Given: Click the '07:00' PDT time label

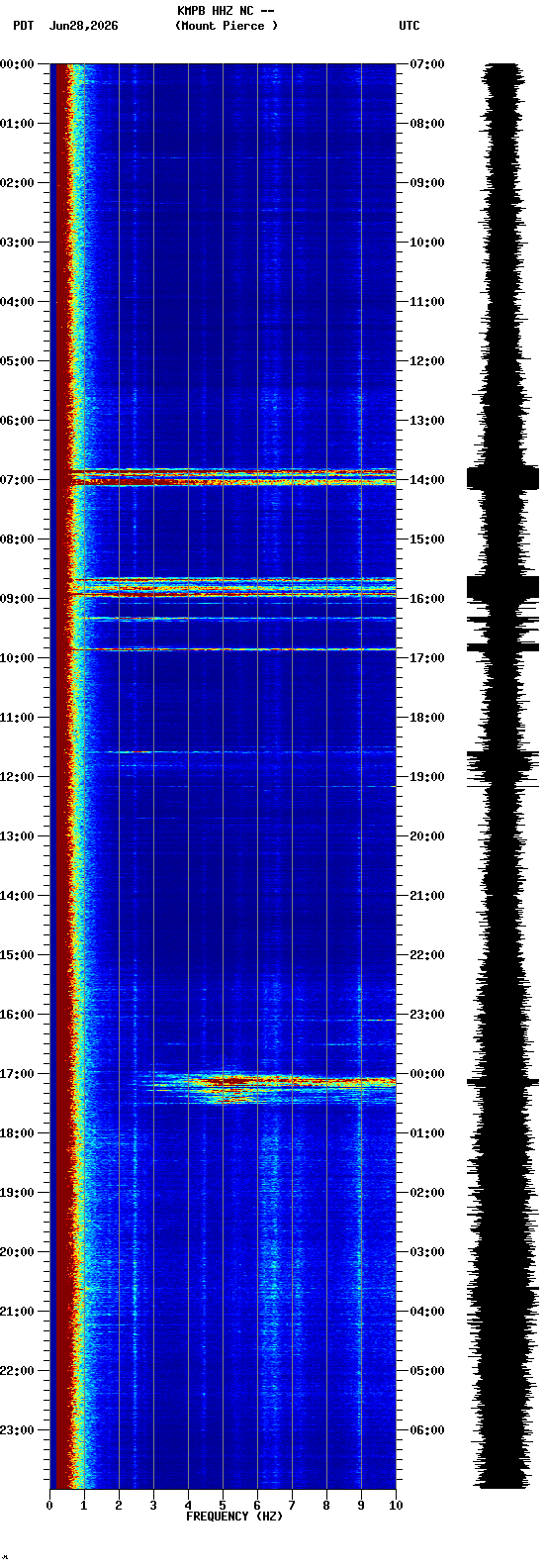Looking at the screenshot, I should pyautogui.click(x=17, y=480).
